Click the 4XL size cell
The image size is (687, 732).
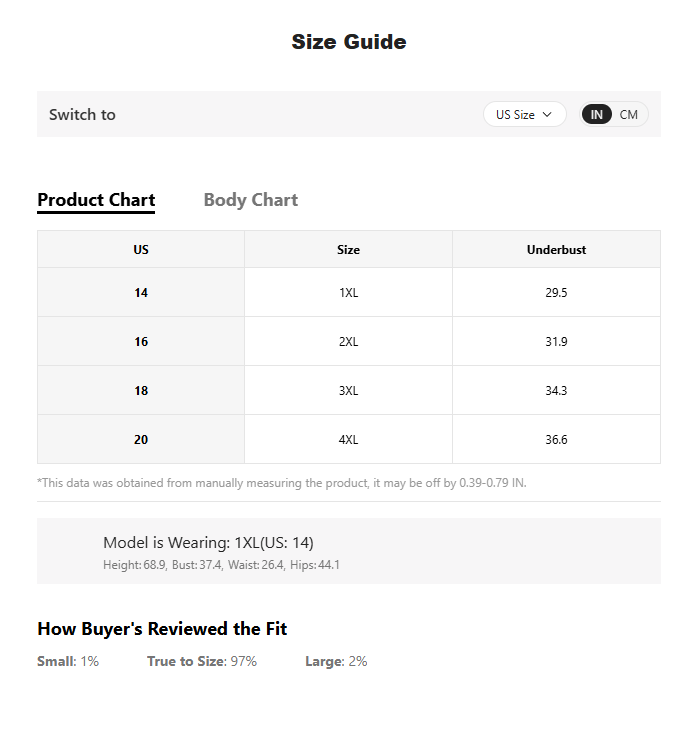348,439
